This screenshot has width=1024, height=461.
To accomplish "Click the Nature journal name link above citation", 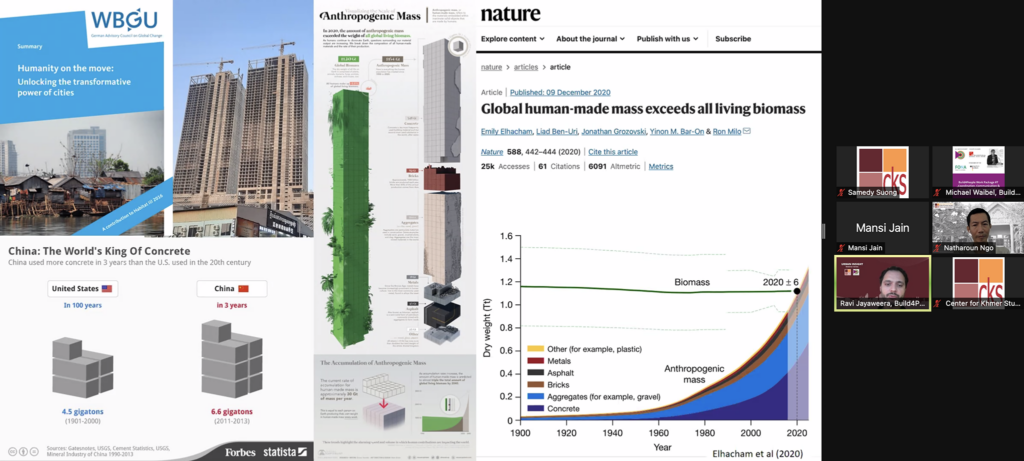I will [492, 151].
